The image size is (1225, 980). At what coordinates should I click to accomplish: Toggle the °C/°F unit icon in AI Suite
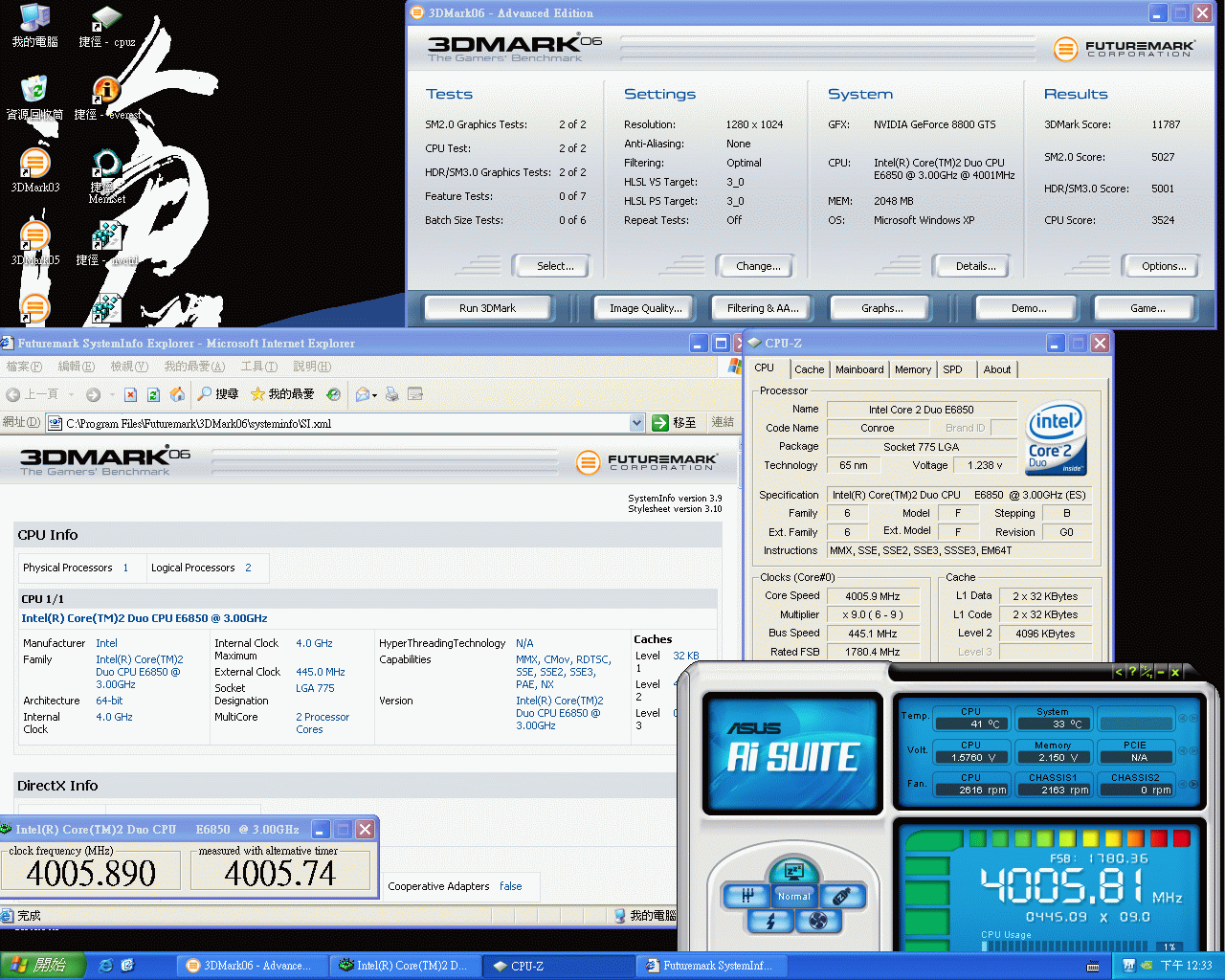1147,672
